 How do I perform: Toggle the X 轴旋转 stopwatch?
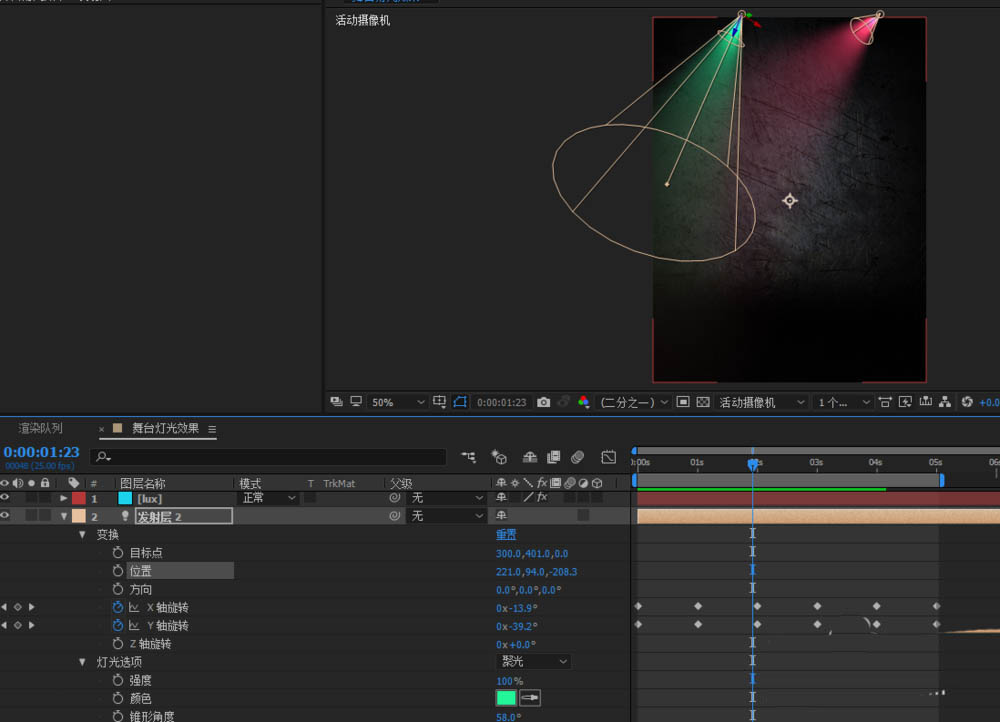point(118,607)
